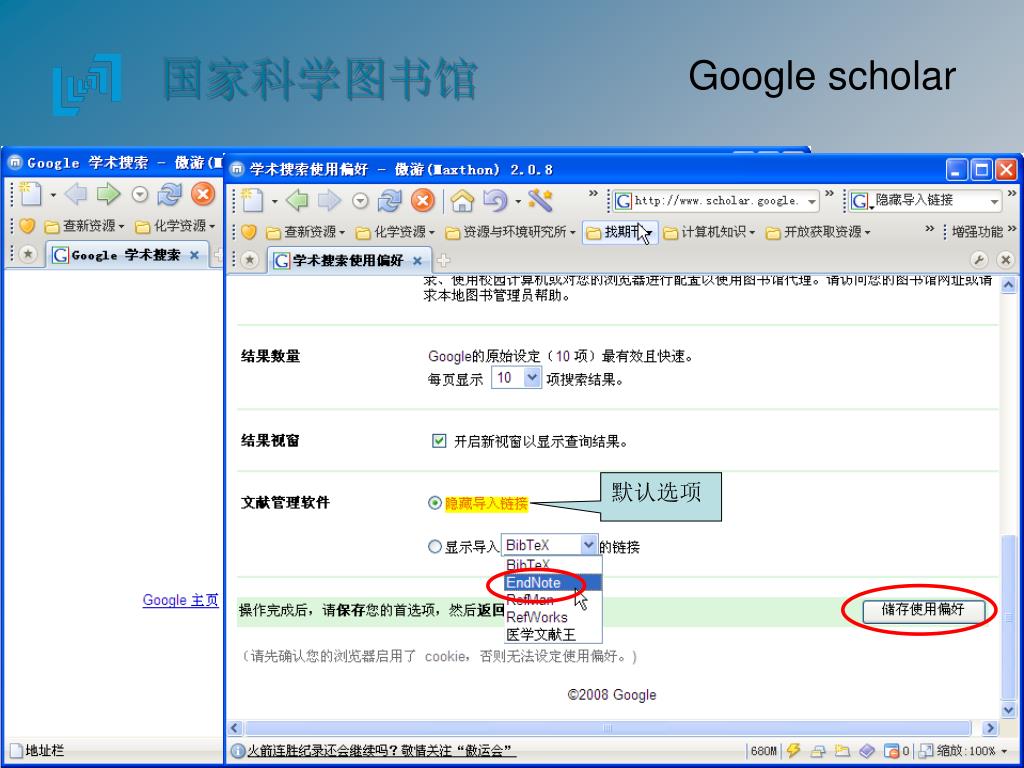Select the 显示导入 radio button
The height and width of the screenshot is (768, 1024).
434,547
